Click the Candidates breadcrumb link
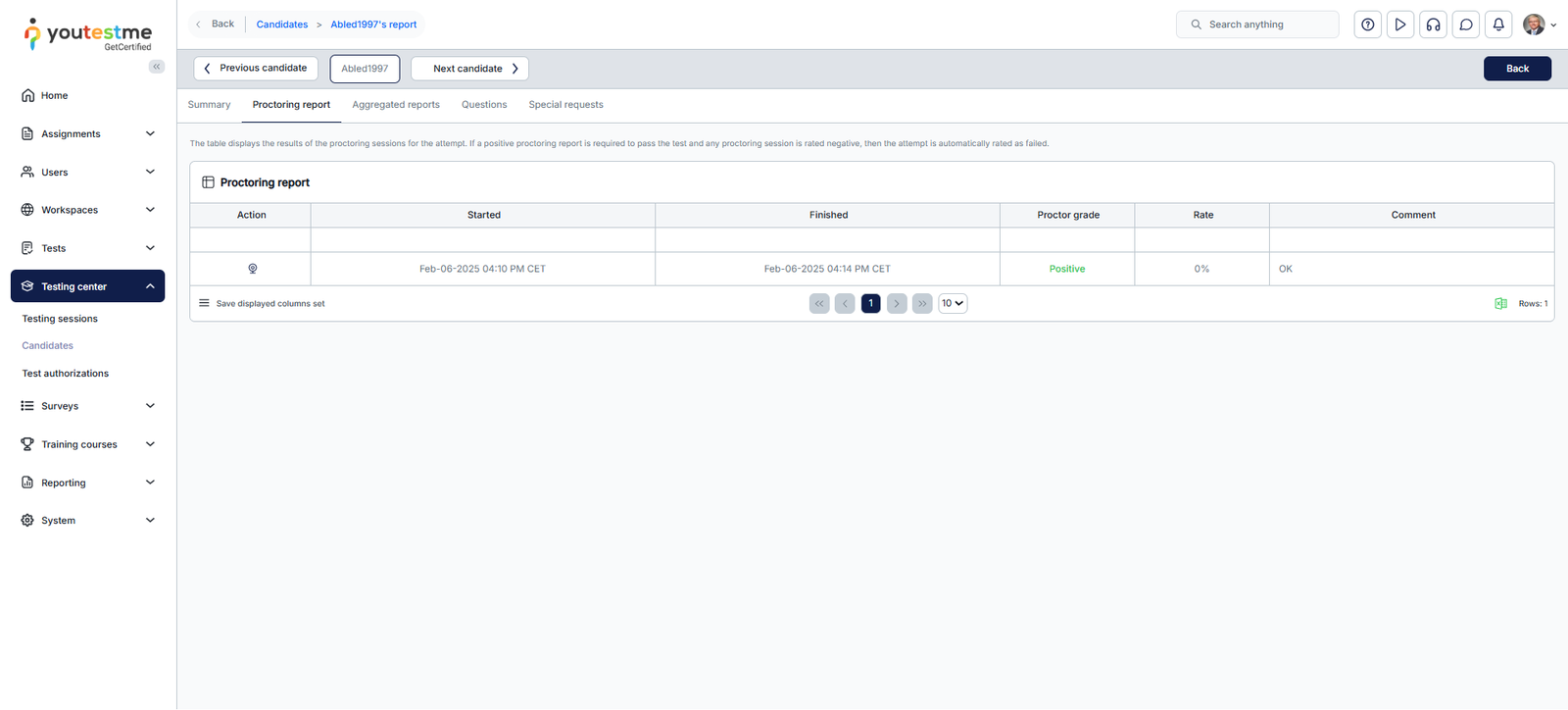 (x=282, y=25)
